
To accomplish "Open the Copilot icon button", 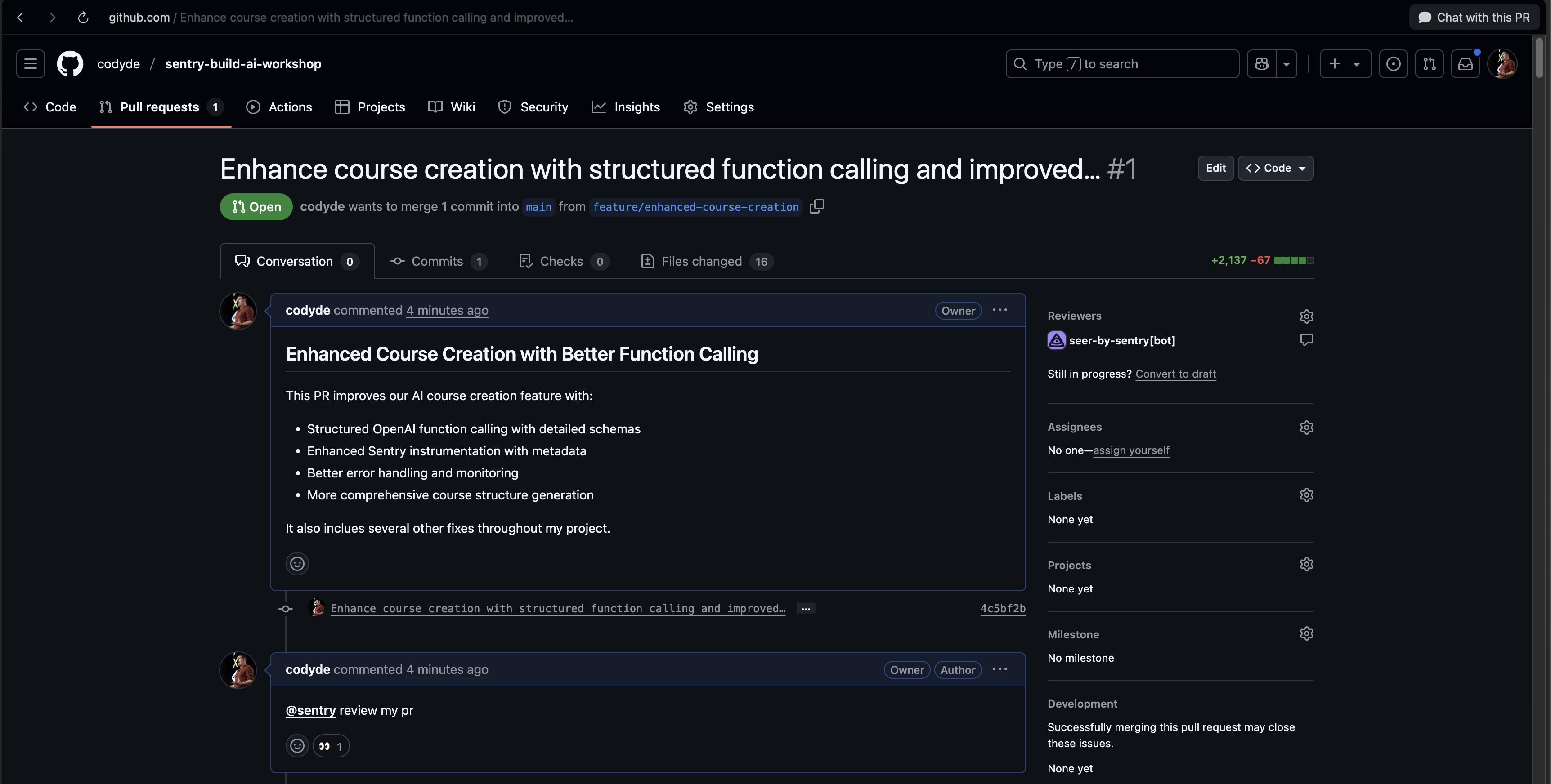I will (x=1261, y=64).
